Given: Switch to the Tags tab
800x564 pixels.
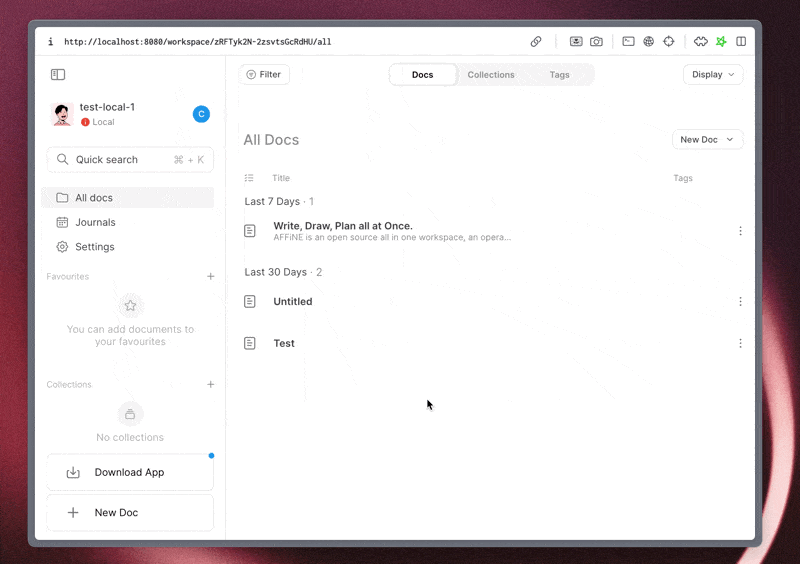Looking at the screenshot, I should coord(559,75).
